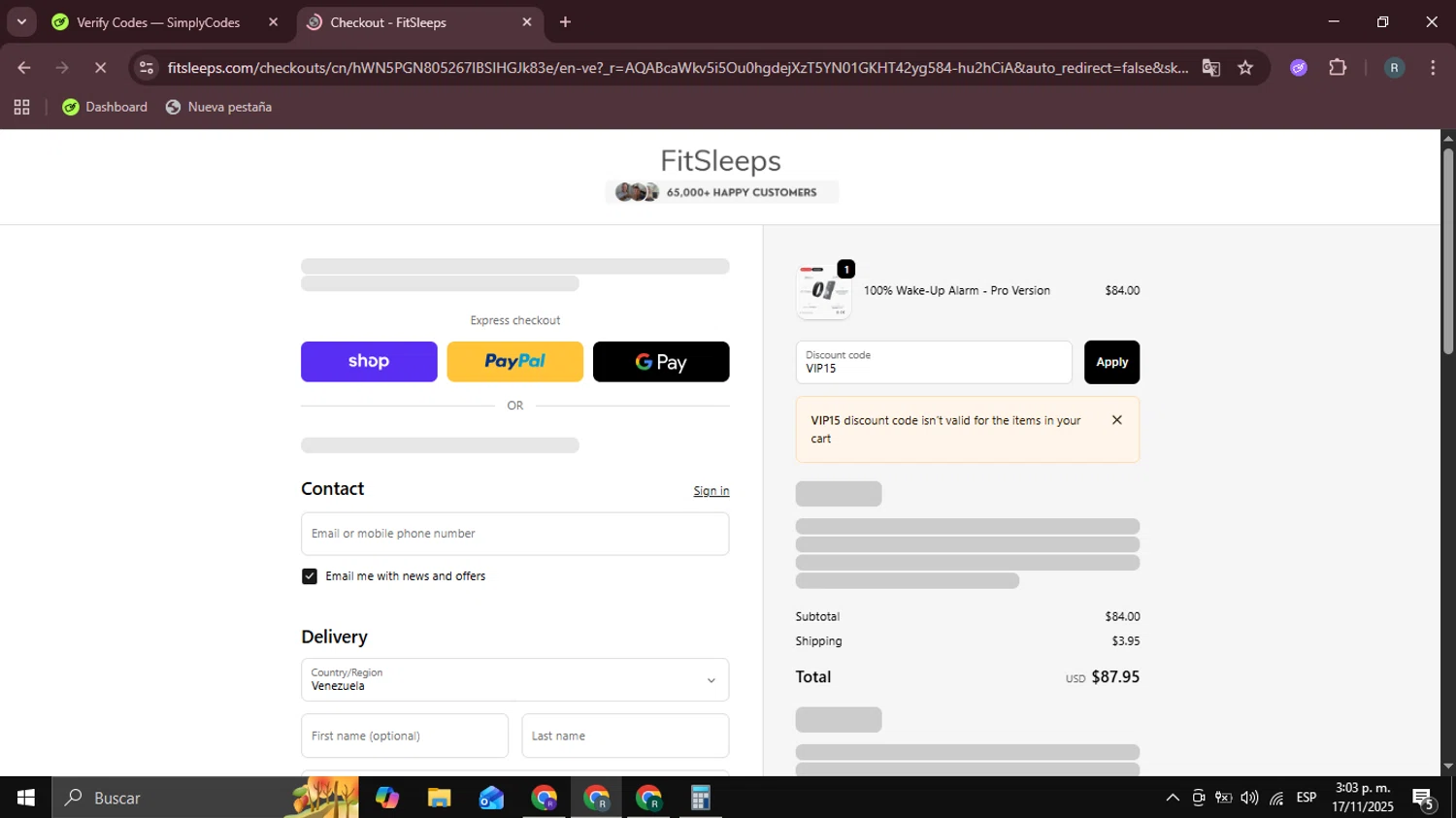The image size is (1456, 818).
Task: Show hidden system tray icons
Action: [1173, 798]
